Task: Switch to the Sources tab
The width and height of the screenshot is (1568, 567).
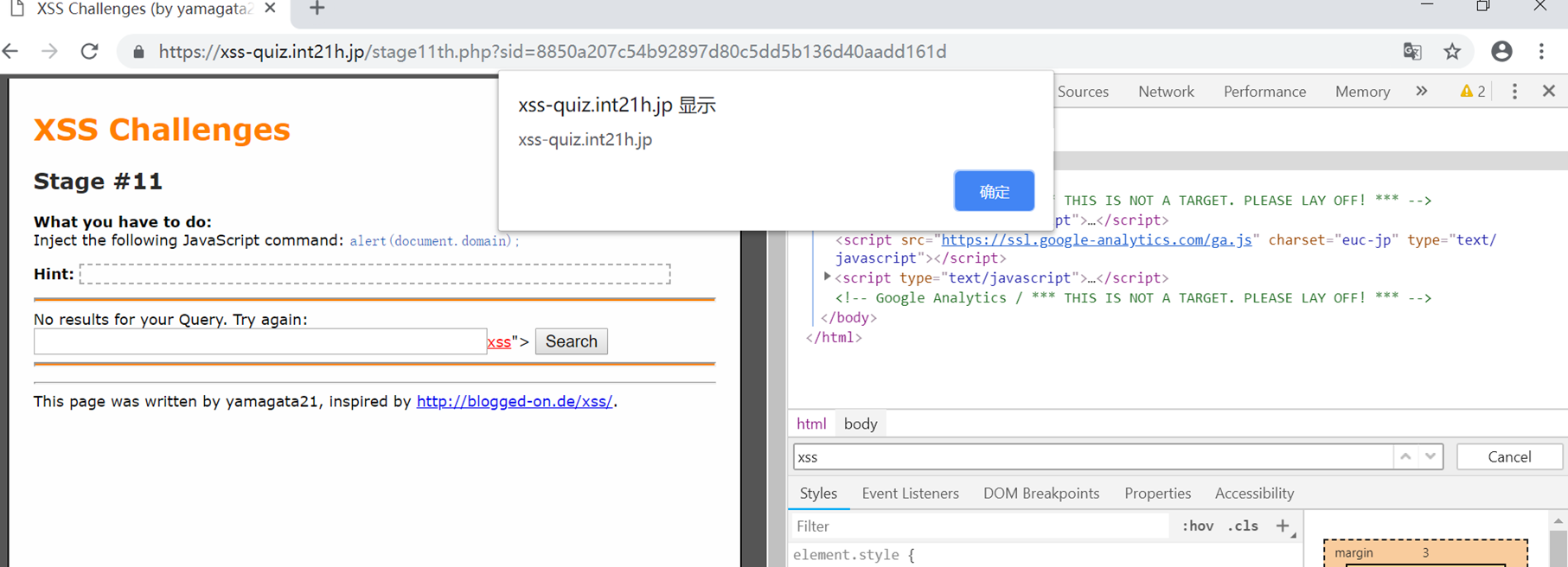Action: click(x=1083, y=92)
